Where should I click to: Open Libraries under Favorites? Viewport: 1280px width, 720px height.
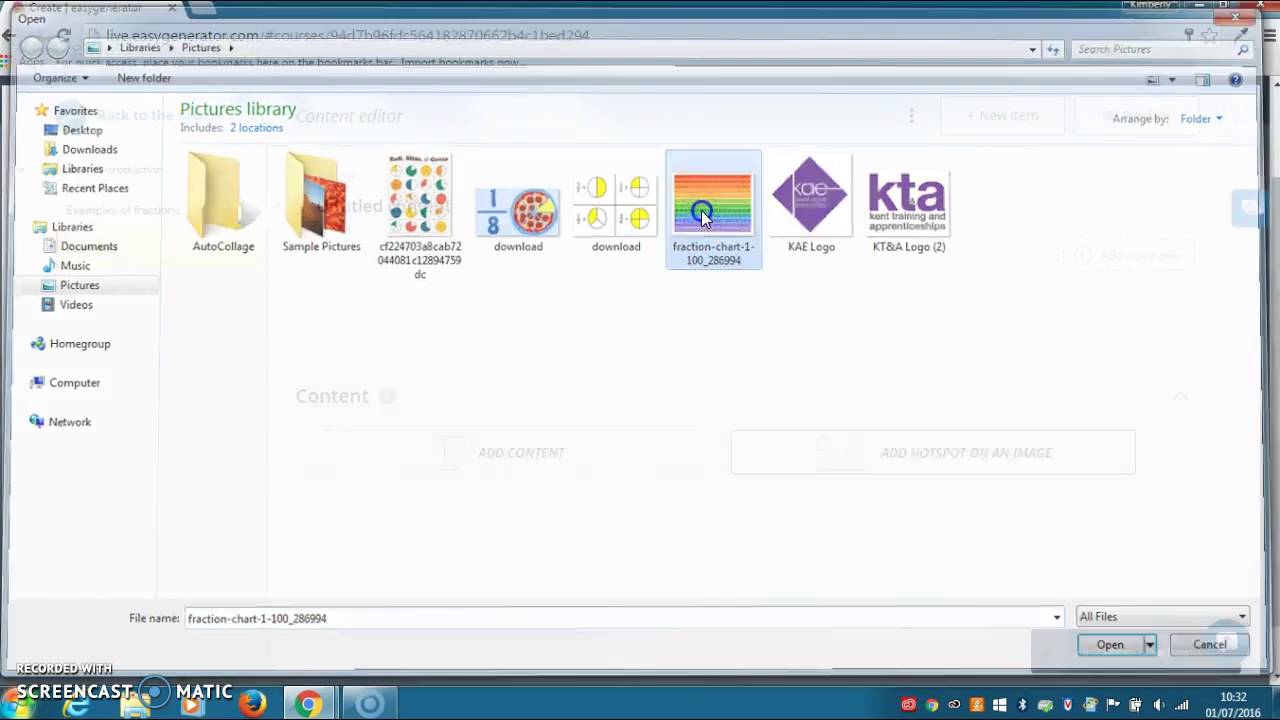(x=82, y=169)
